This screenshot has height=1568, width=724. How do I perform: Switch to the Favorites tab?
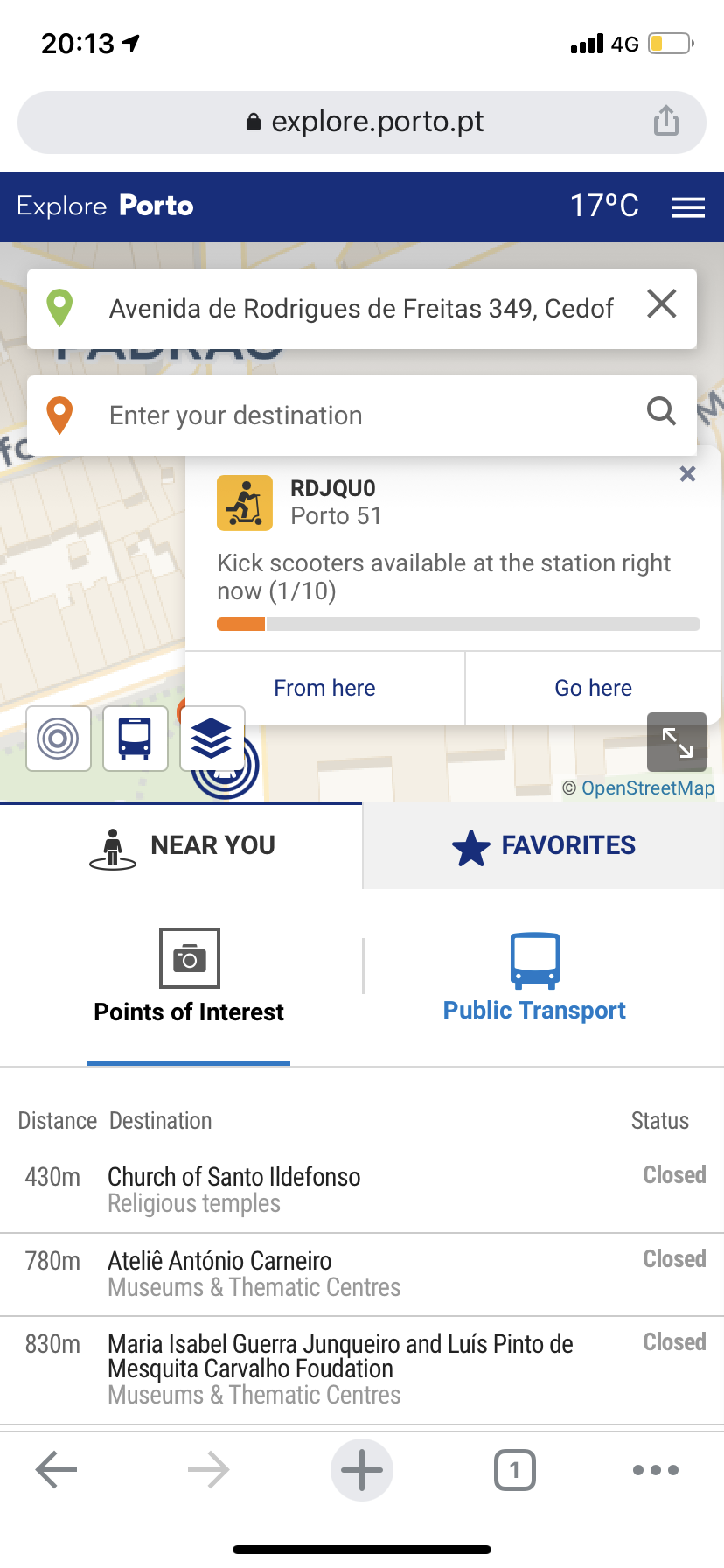click(x=544, y=845)
